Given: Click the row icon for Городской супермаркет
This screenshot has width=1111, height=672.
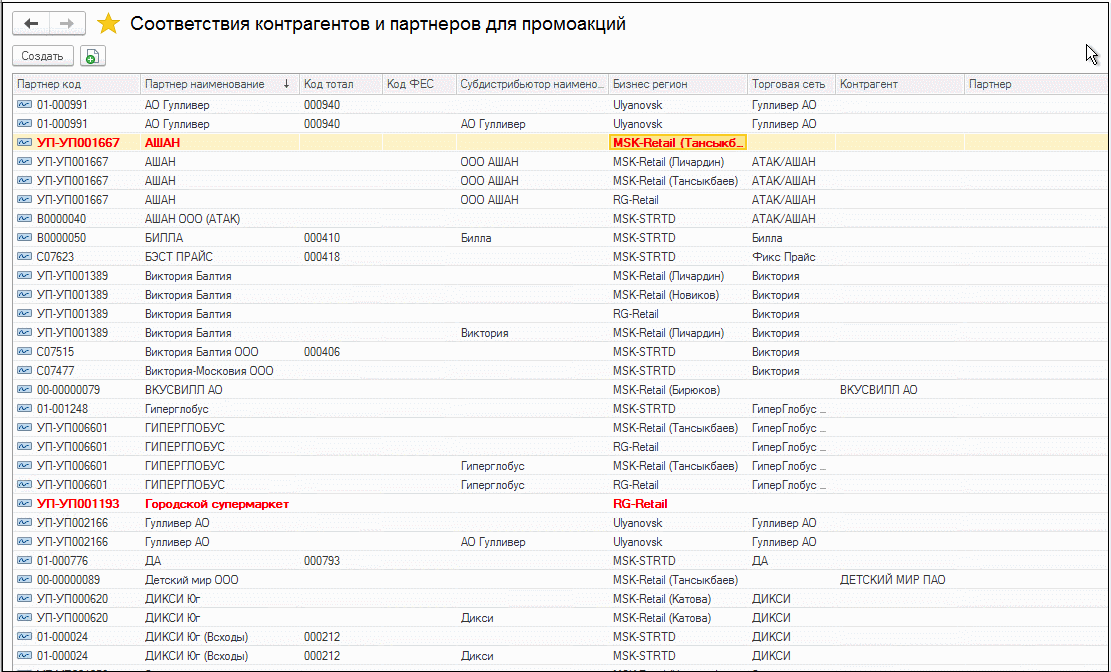Looking at the screenshot, I should [25, 504].
